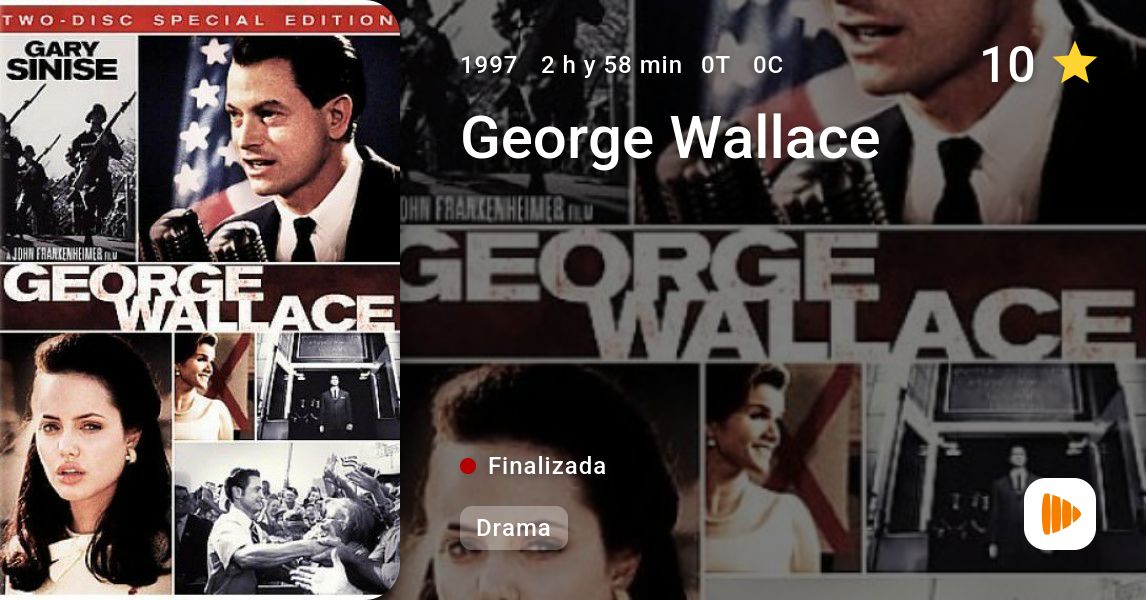Click the 0T seasons counter

715,65
